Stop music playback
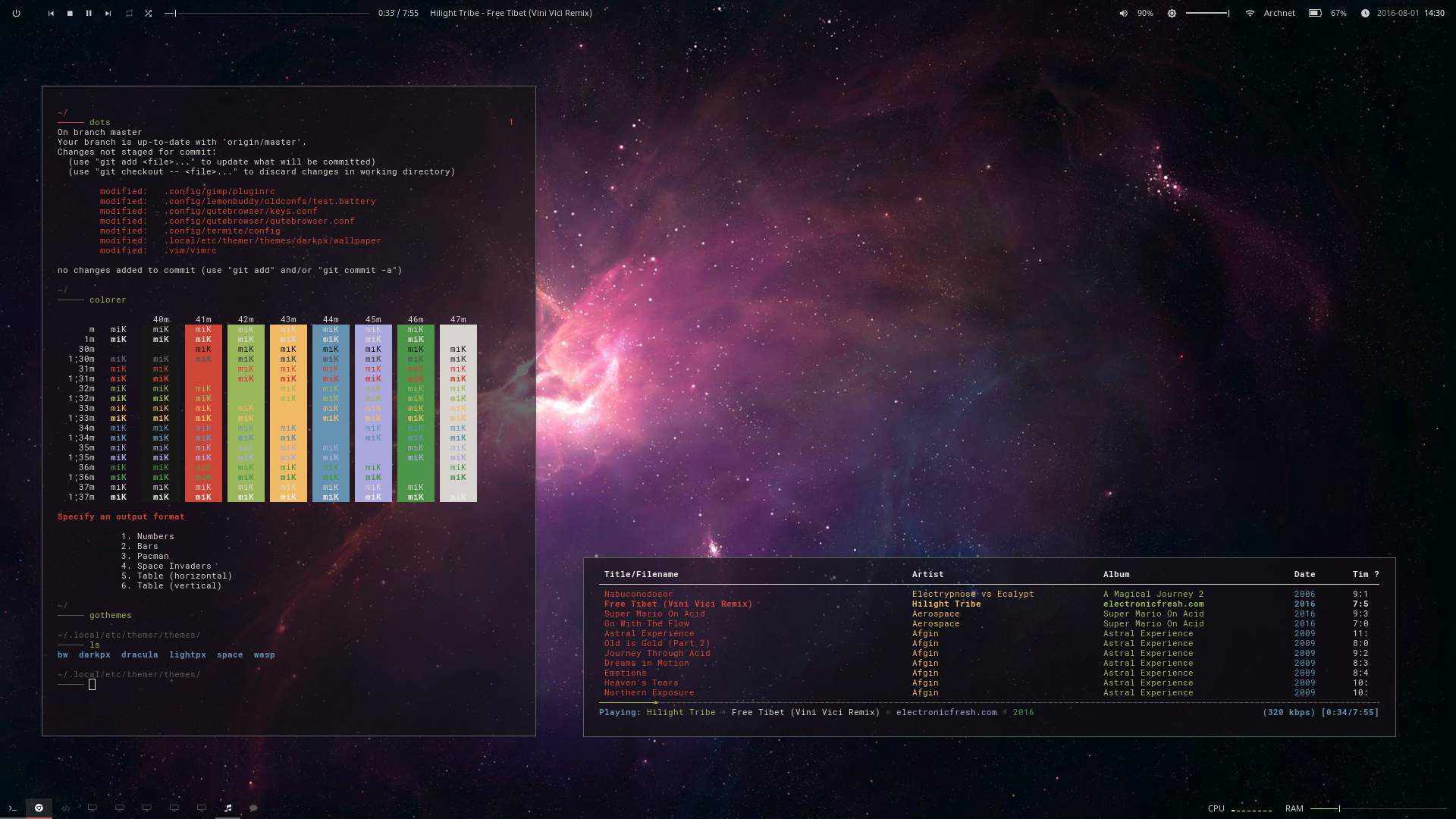The width and height of the screenshot is (1456, 819). click(70, 13)
